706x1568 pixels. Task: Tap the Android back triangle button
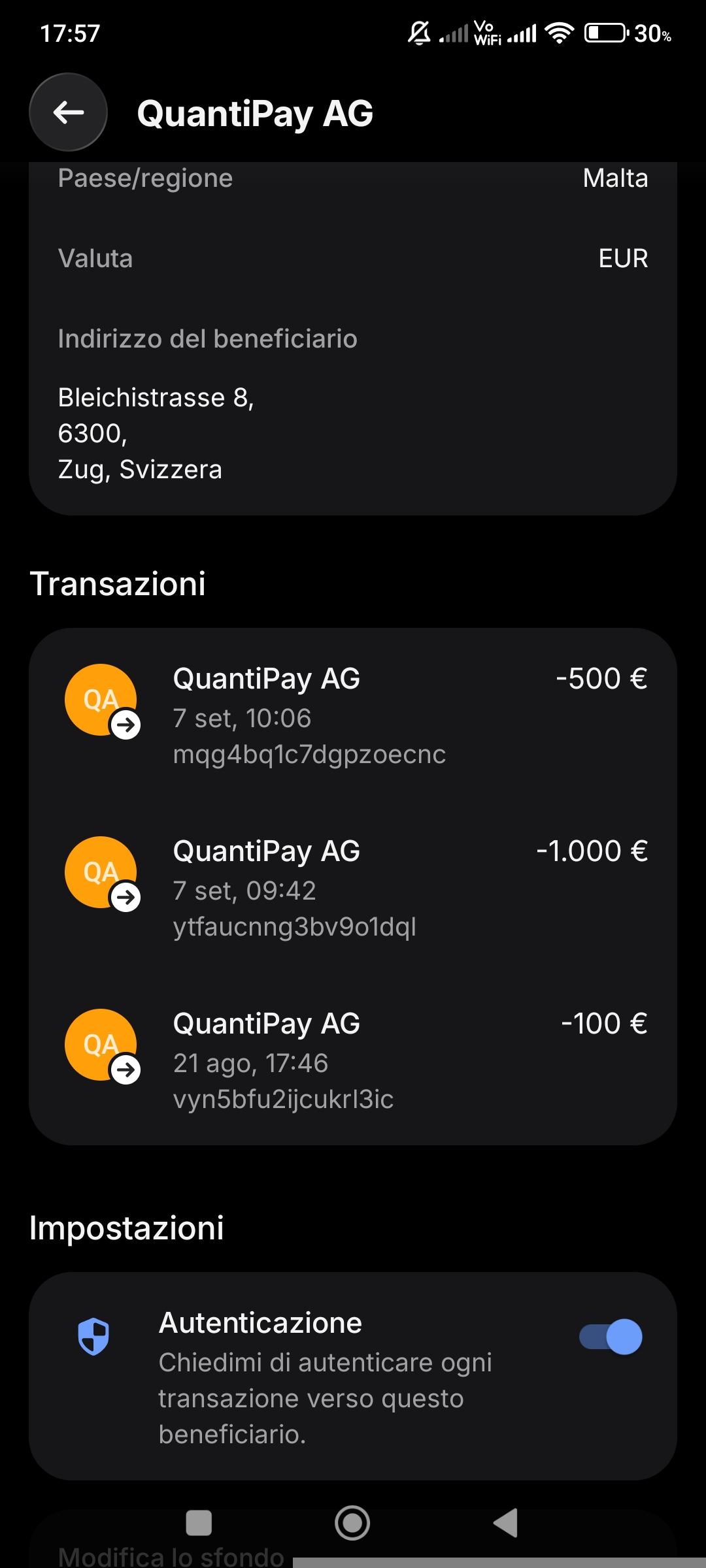point(505,1523)
